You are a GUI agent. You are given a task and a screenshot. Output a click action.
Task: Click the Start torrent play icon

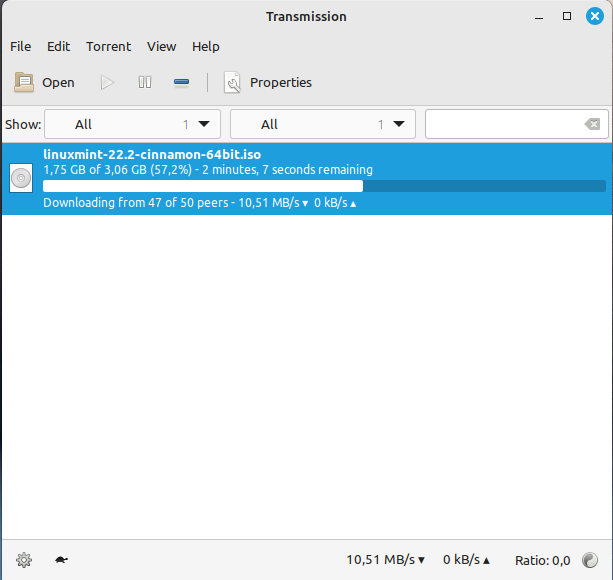108,83
